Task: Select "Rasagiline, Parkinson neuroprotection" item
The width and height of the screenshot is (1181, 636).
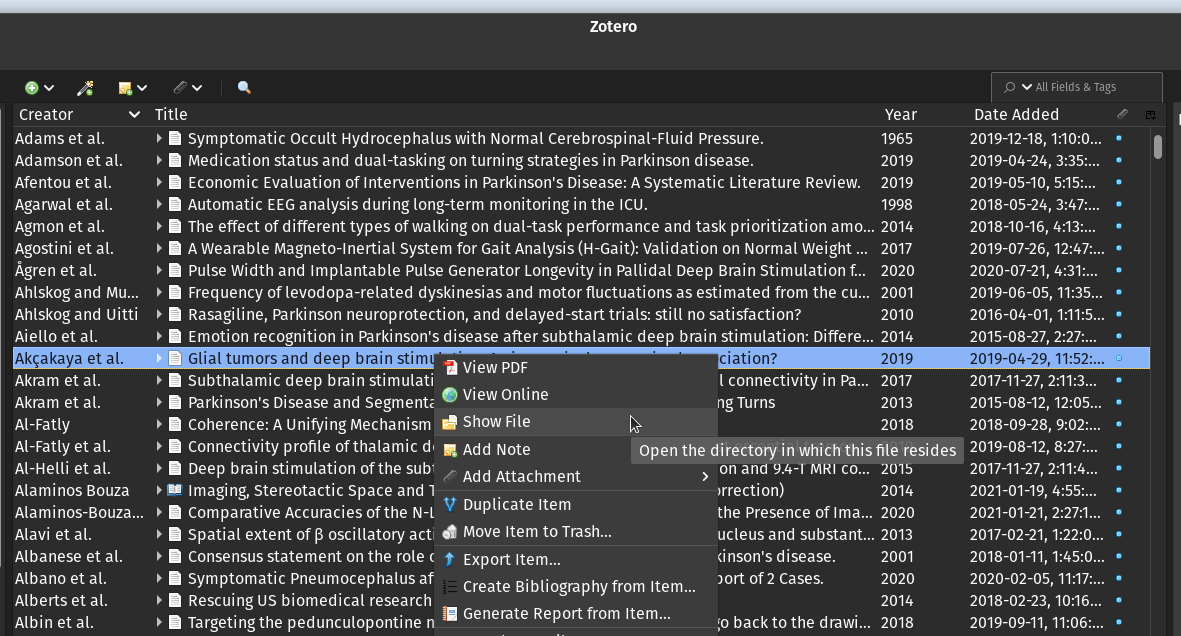Action: [494, 314]
